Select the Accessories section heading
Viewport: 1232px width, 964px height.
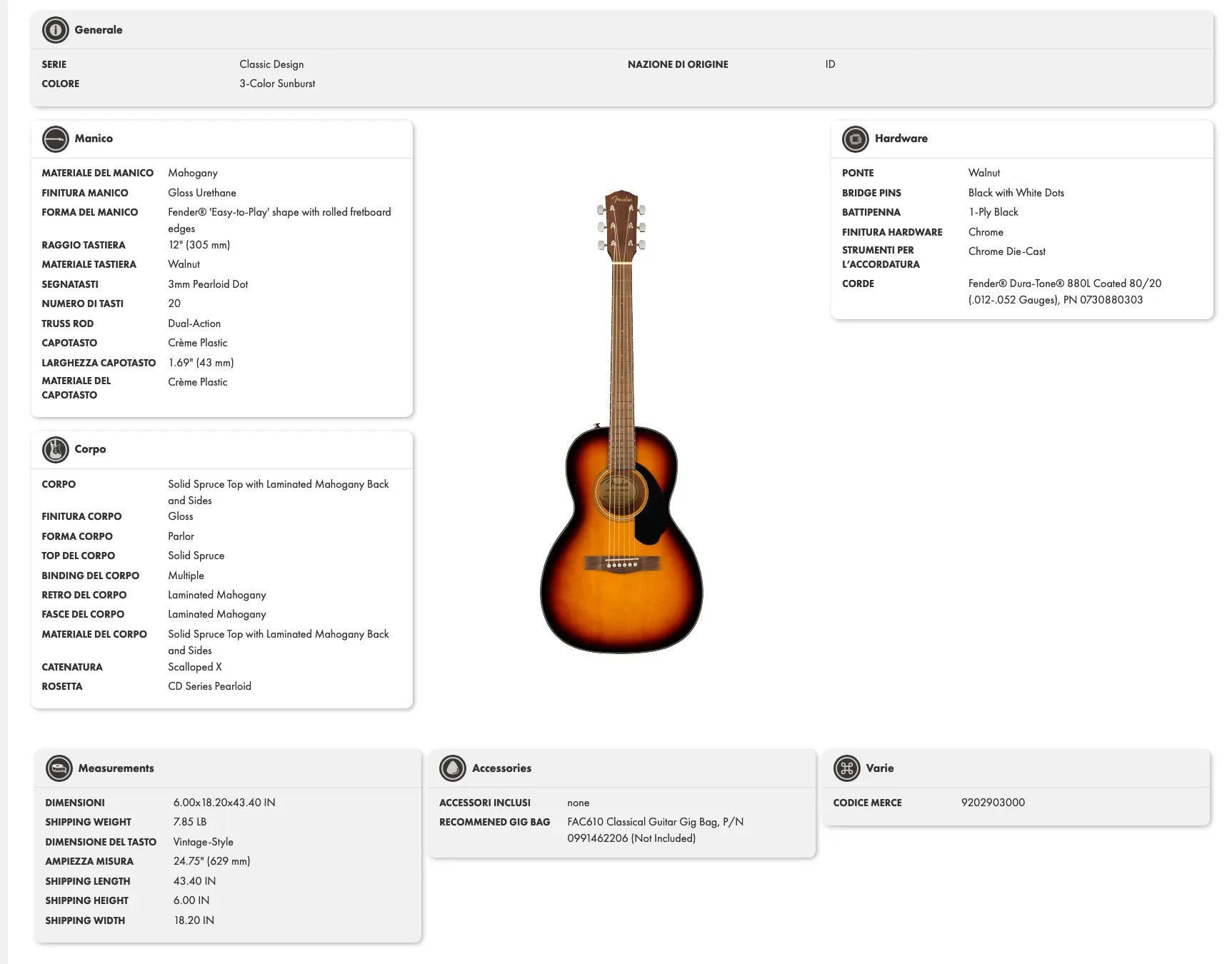(x=501, y=768)
